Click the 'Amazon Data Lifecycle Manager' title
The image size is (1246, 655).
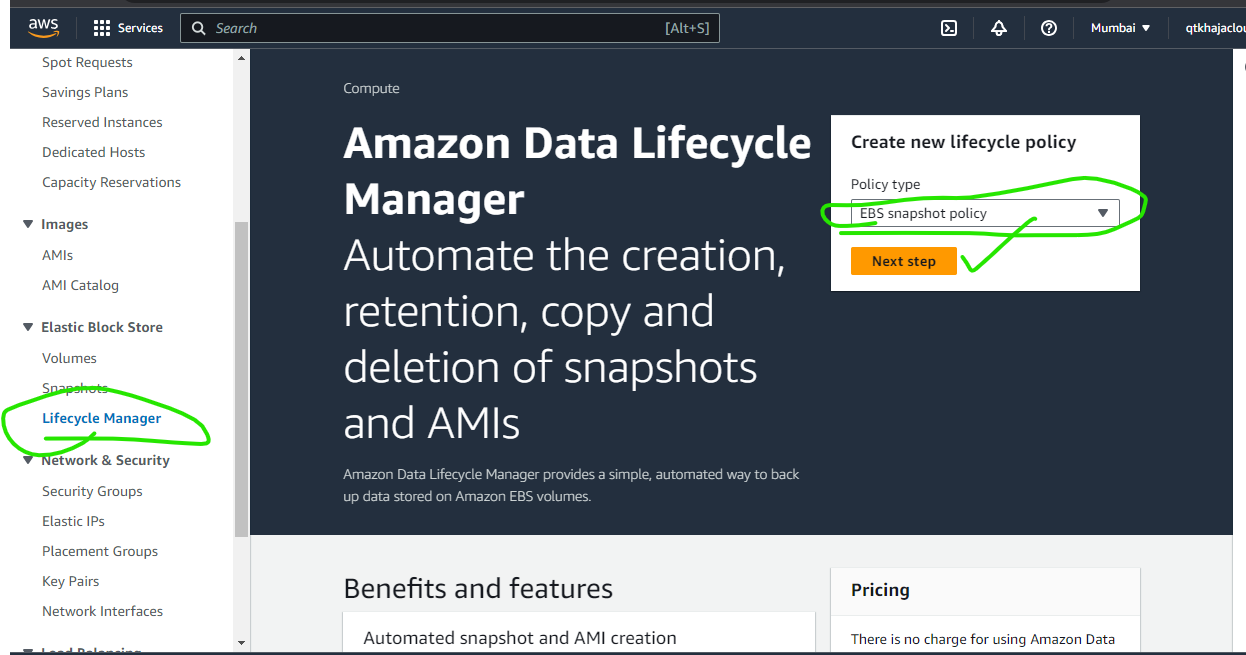tap(577, 172)
